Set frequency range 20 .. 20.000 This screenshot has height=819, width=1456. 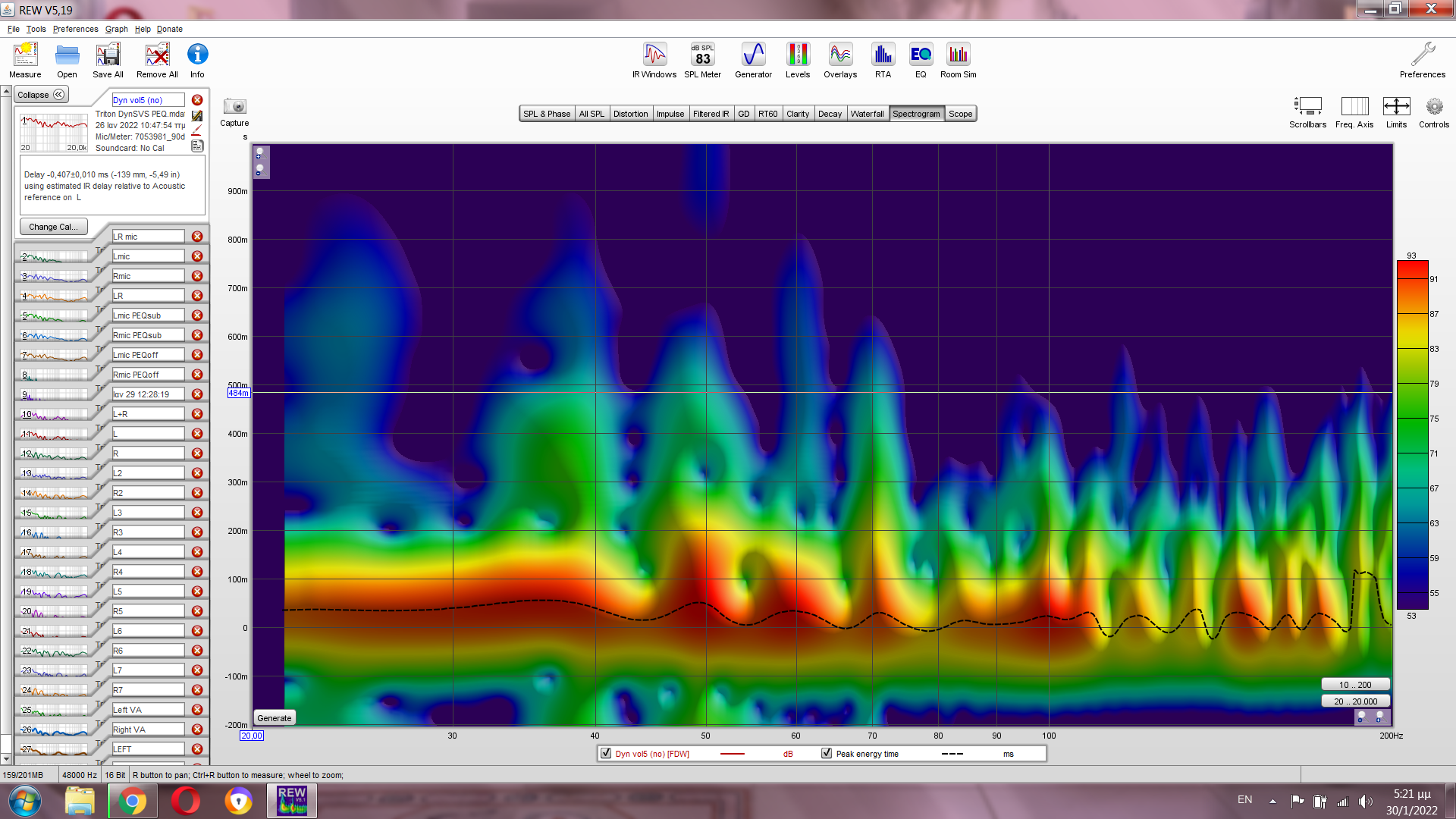click(1354, 701)
